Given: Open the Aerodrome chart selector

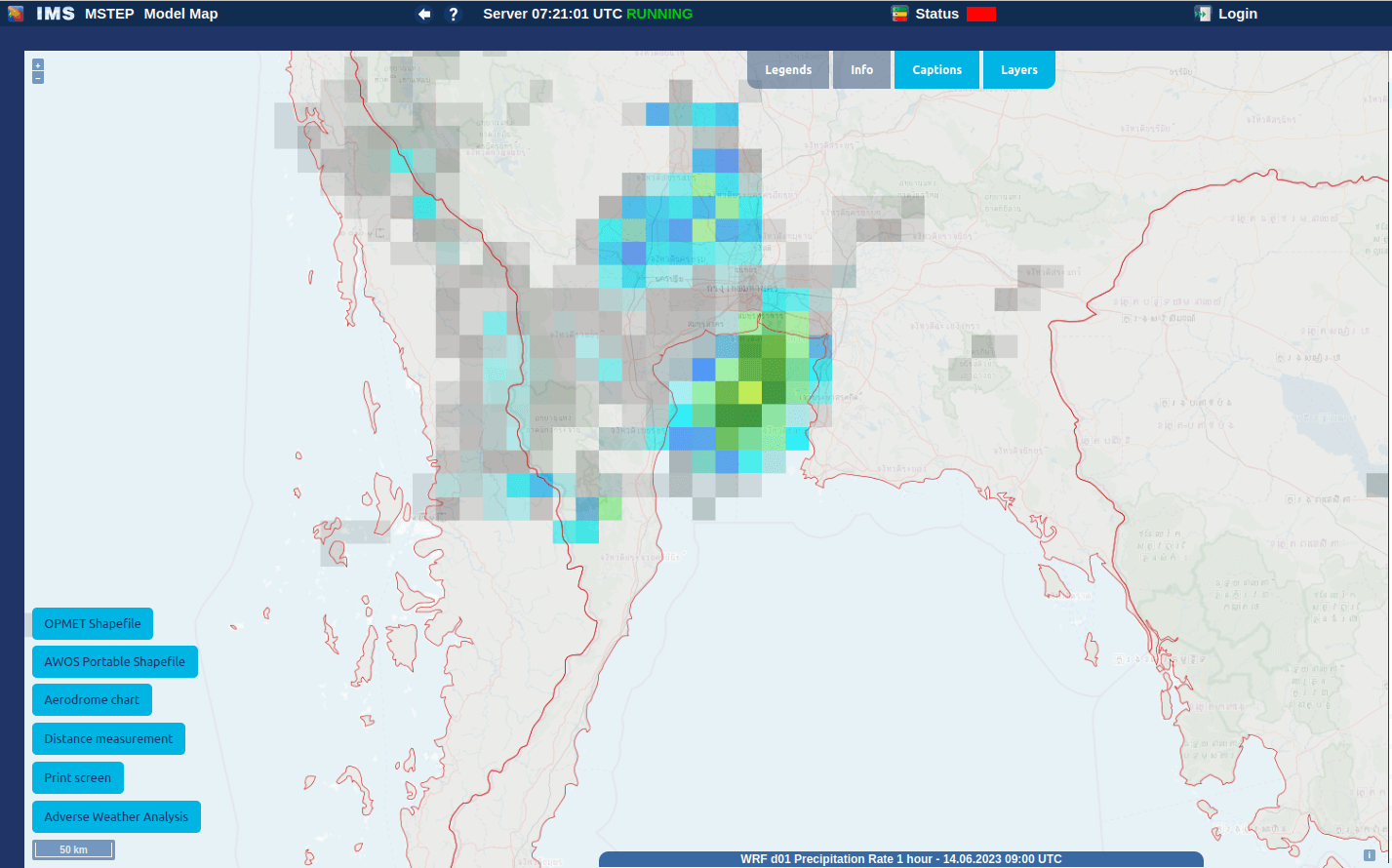Looking at the screenshot, I should (x=92, y=699).
